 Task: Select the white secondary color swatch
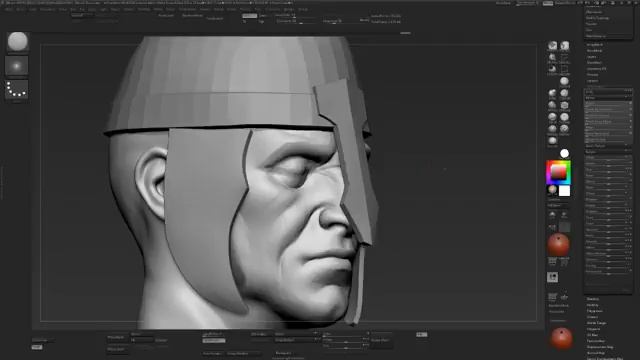[564, 191]
